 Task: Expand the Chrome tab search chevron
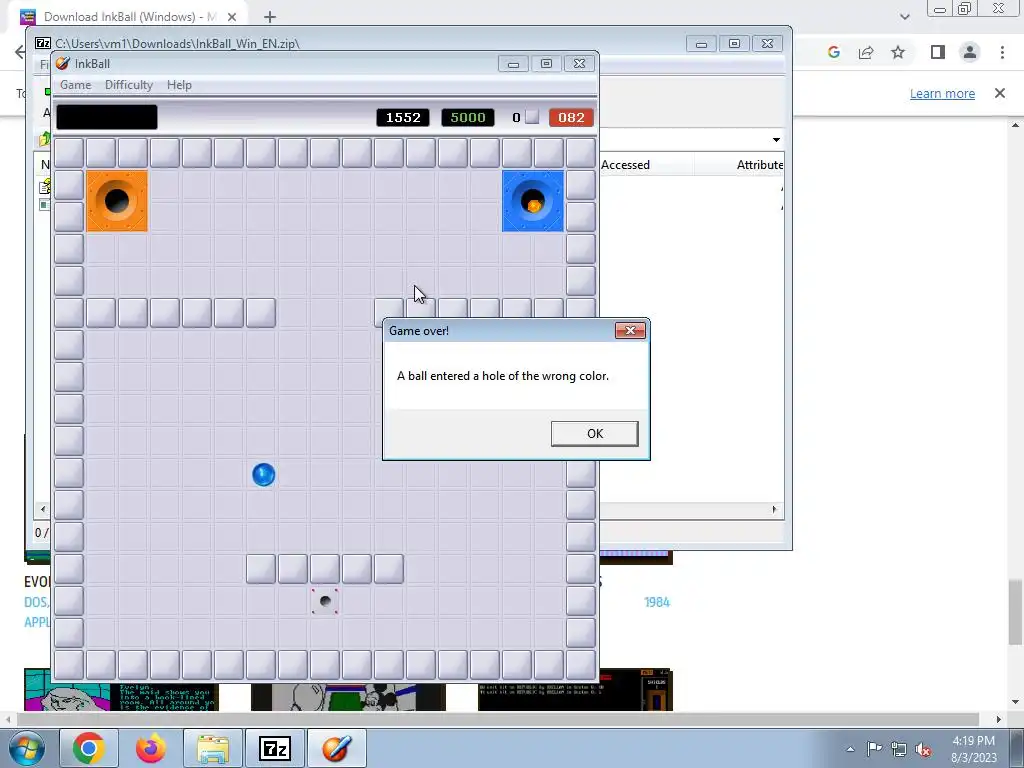(904, 17)
